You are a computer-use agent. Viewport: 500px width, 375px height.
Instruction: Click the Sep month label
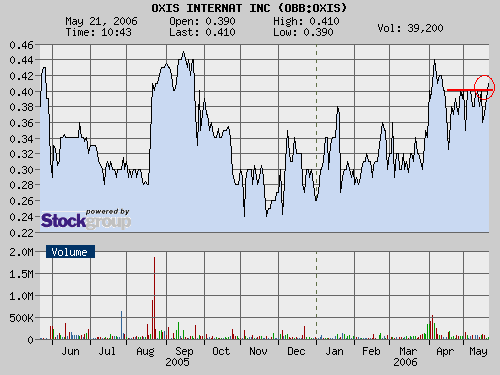[184, 351]
